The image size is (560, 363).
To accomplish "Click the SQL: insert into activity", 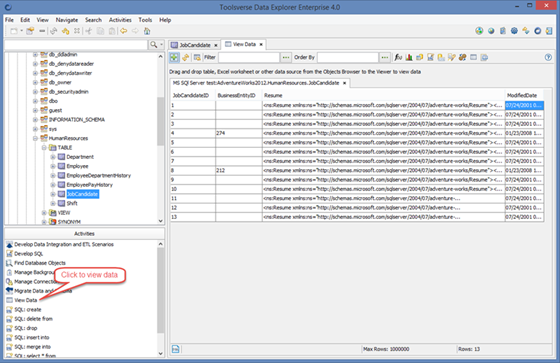I will 32,337.
